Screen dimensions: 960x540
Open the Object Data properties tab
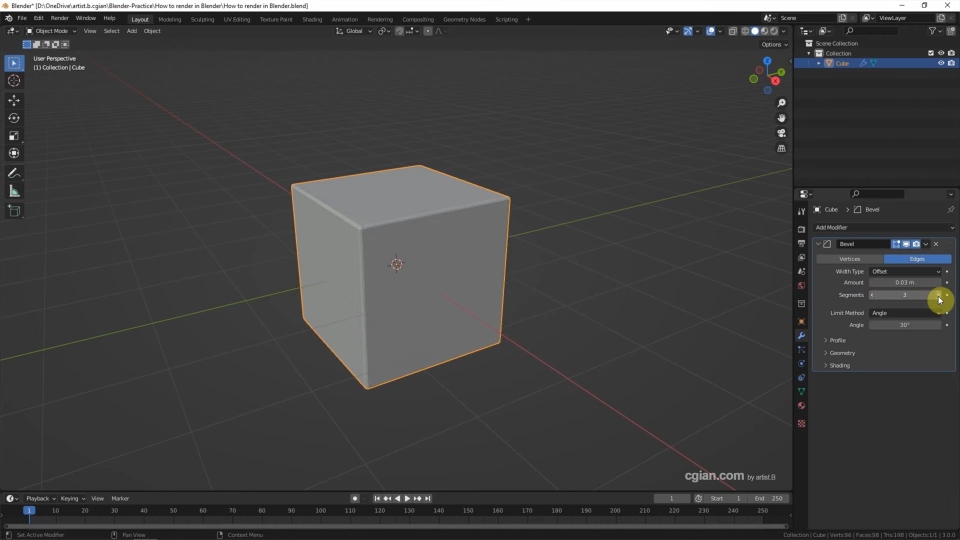coord(801,391)
